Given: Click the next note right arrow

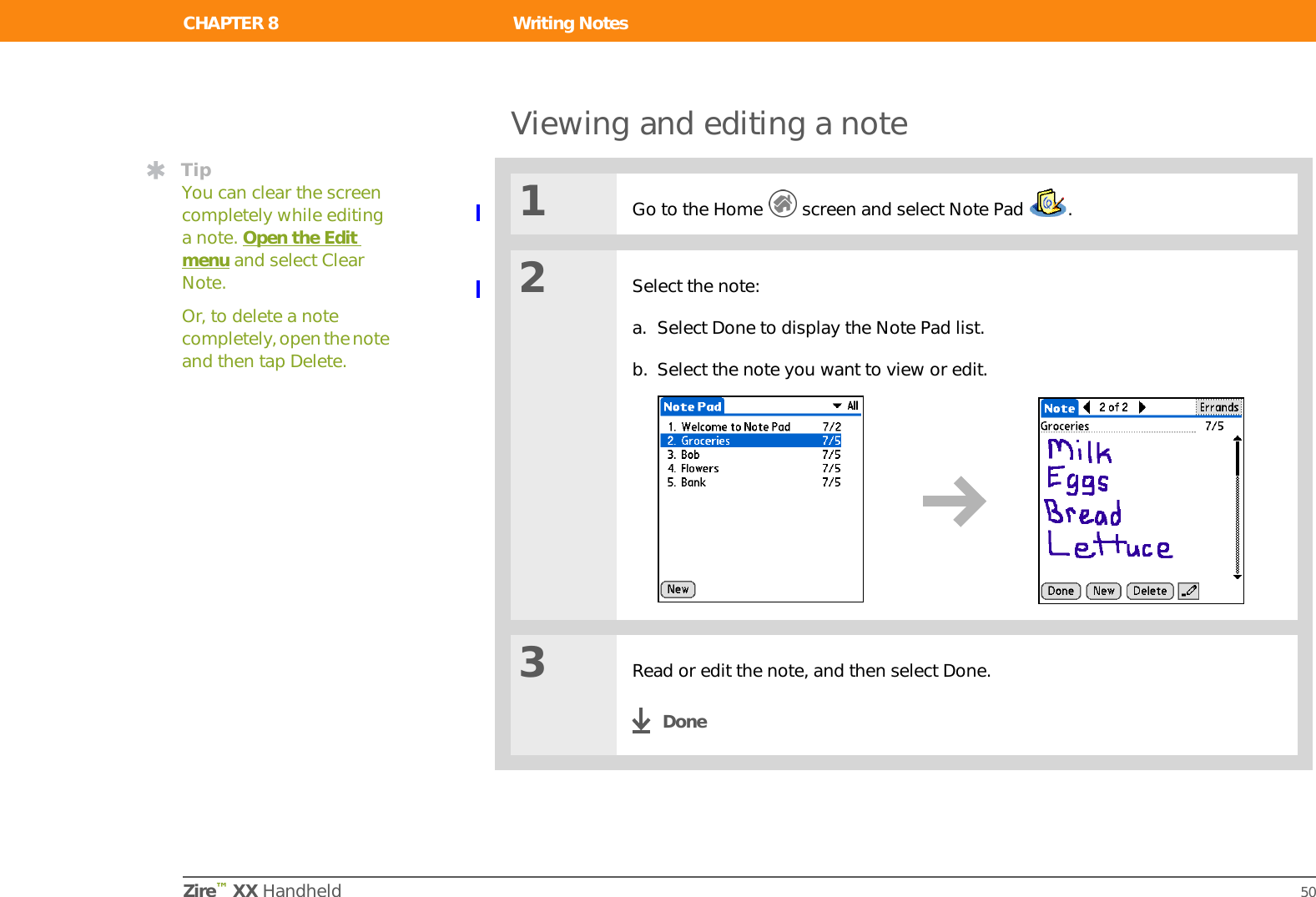Looking at the screenshot, I should coord(1142,407).
